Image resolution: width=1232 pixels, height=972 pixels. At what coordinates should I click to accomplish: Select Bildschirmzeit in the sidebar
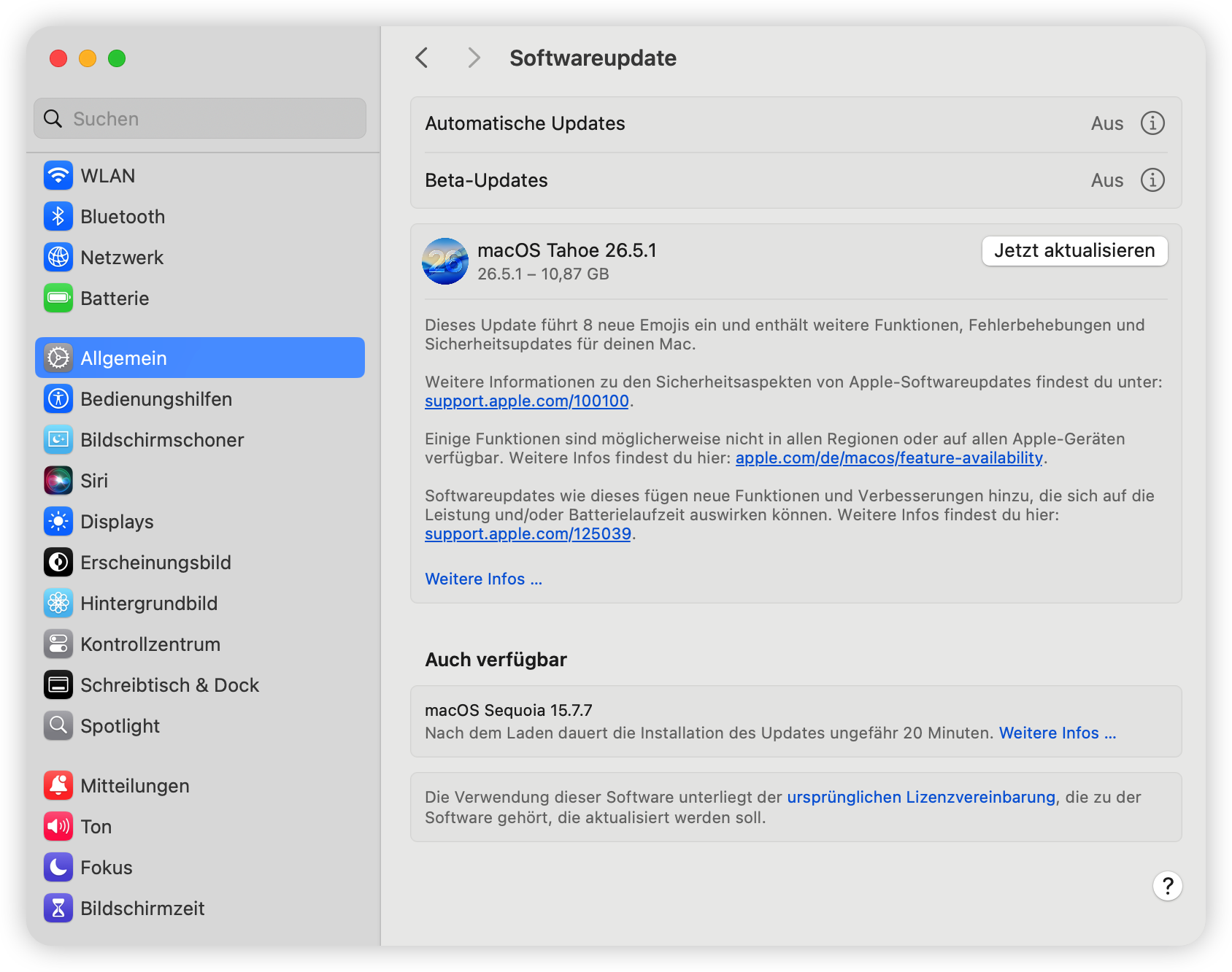(x=142, y=909)
